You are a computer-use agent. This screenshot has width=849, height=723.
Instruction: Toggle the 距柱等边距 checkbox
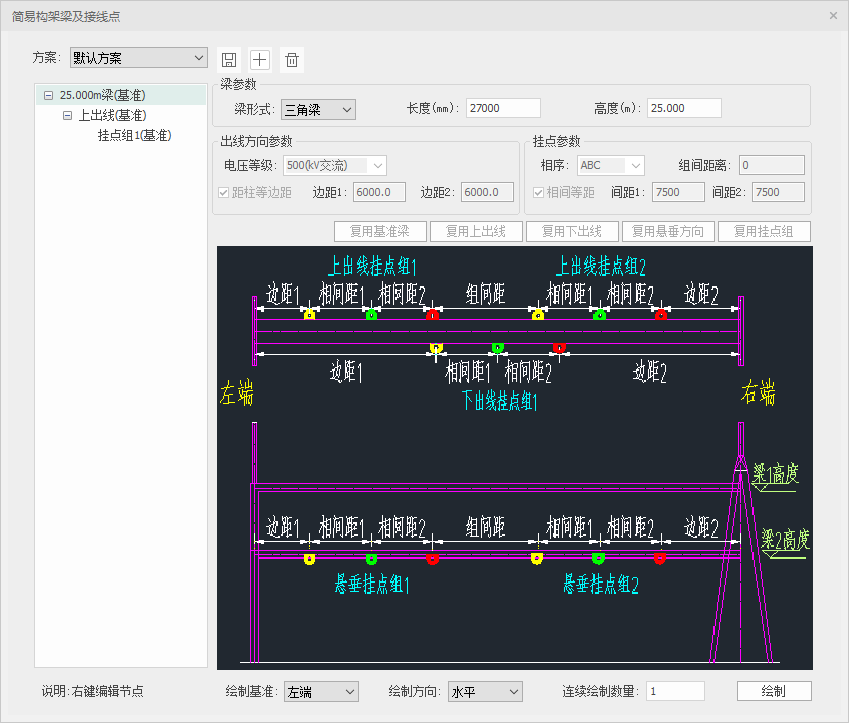(224, 192)
